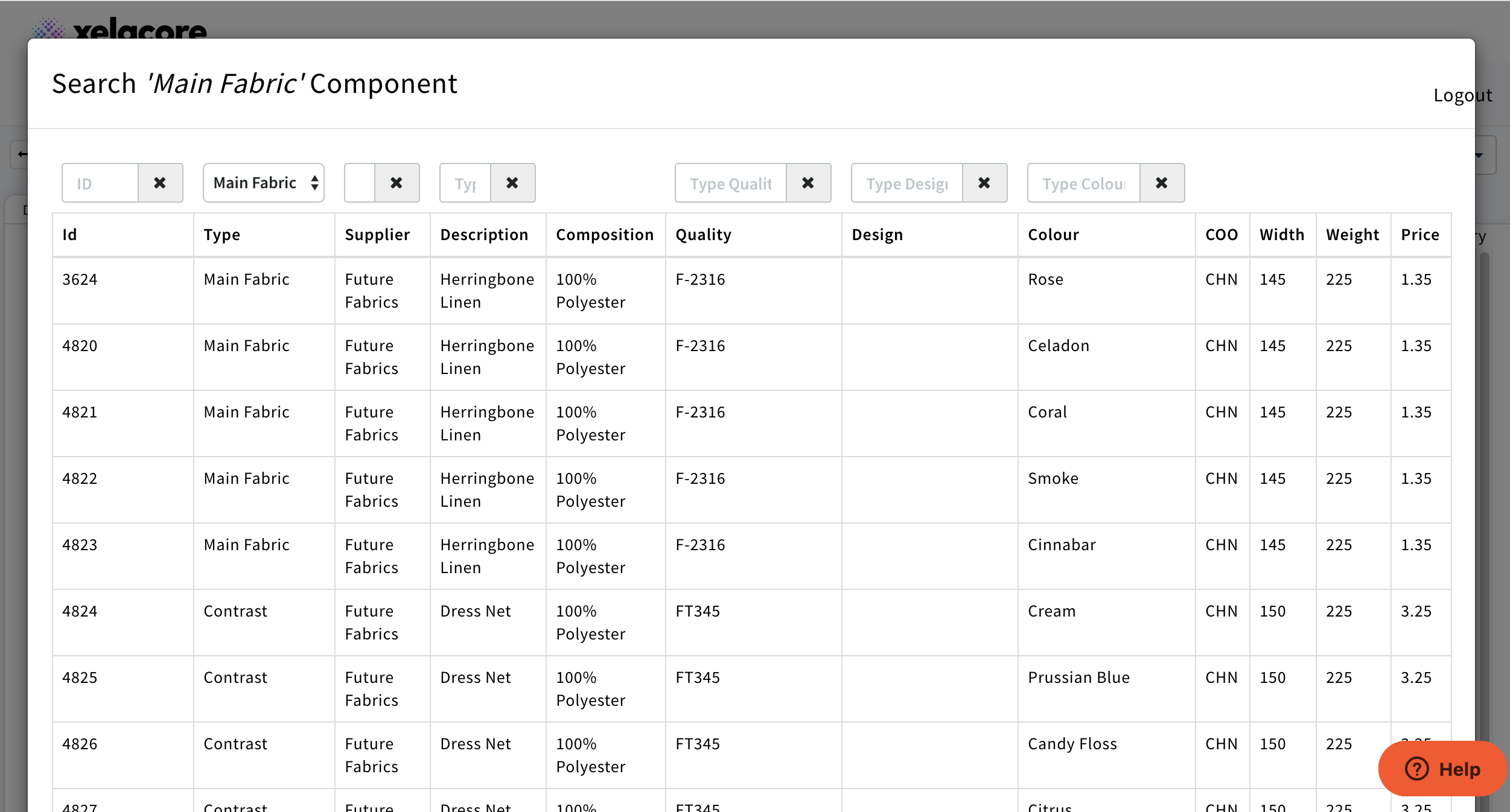1510x812 pixels.
Task: Open the Help widget
Action: tap(1442, 769)
